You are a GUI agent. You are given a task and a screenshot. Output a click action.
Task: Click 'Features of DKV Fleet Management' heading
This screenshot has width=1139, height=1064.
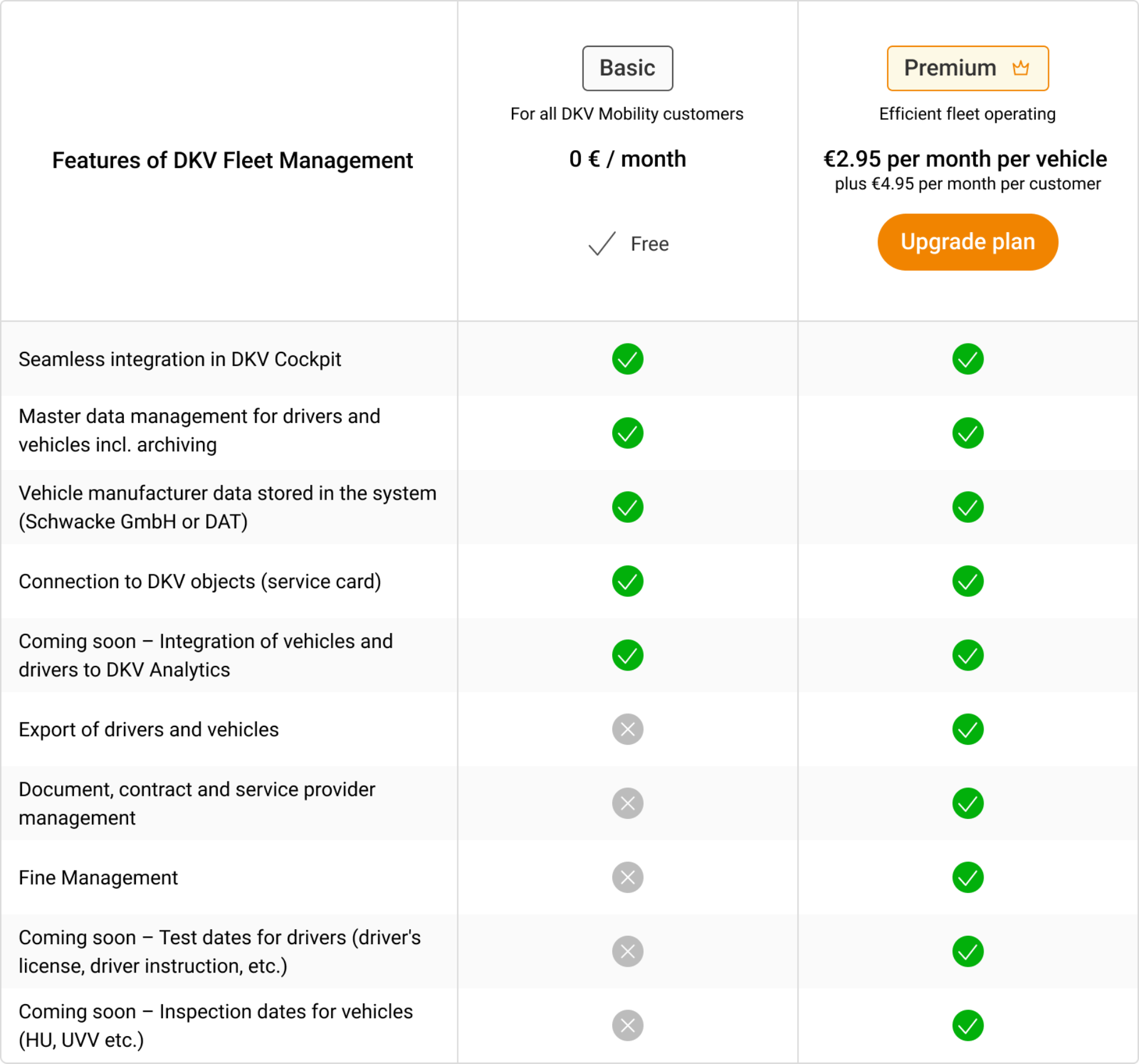[233, 161]
